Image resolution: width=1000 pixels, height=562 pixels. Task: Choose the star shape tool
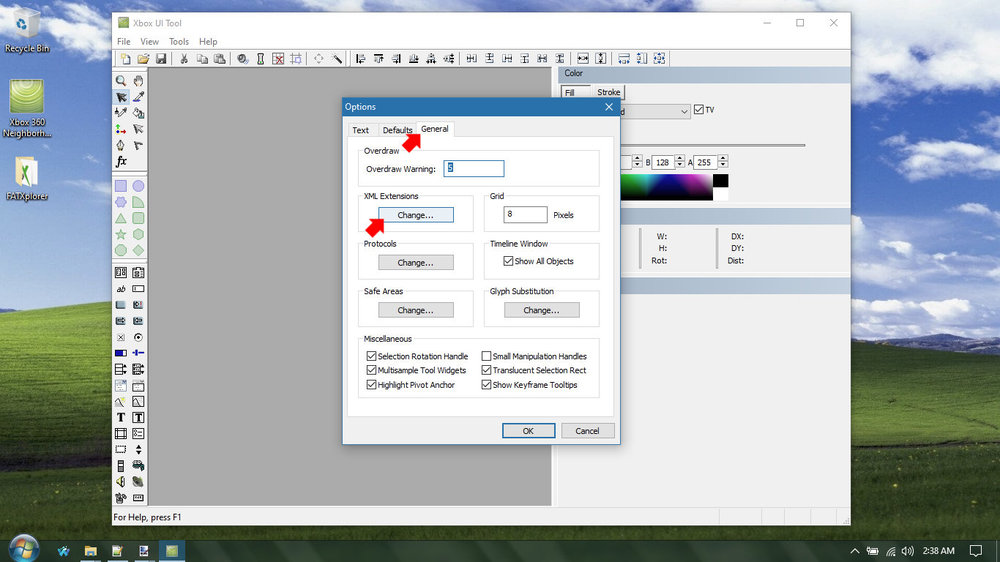coord(121,235)
